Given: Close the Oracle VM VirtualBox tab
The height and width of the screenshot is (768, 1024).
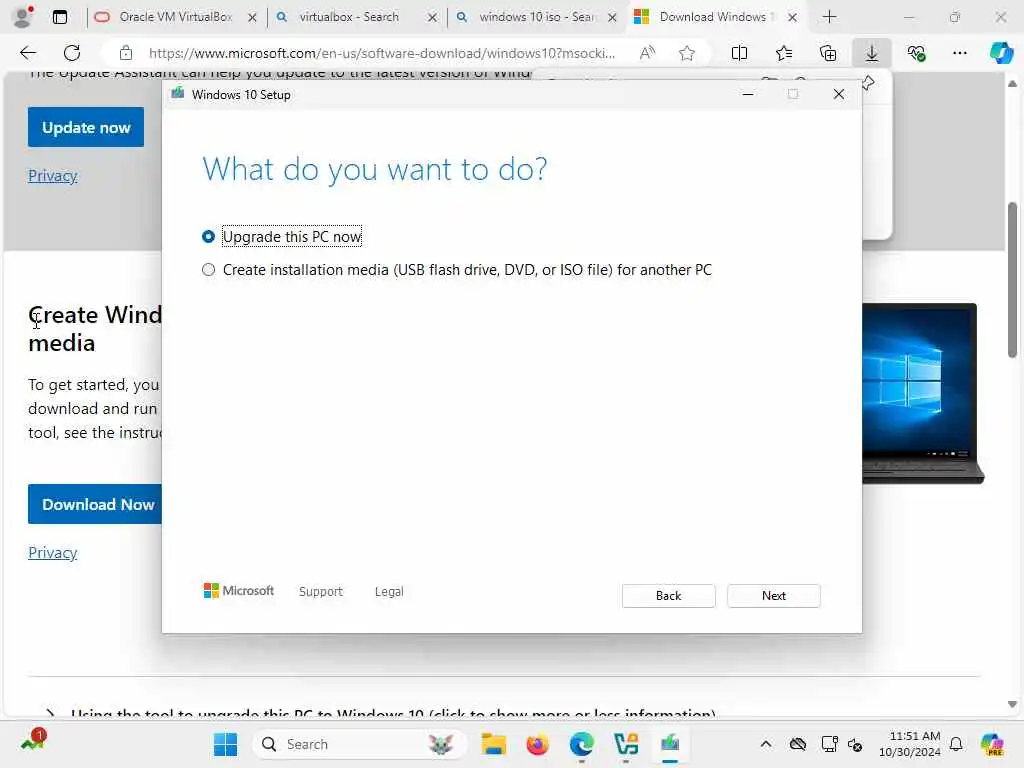Looking at the screenshot, I should (x=252, y=18).
